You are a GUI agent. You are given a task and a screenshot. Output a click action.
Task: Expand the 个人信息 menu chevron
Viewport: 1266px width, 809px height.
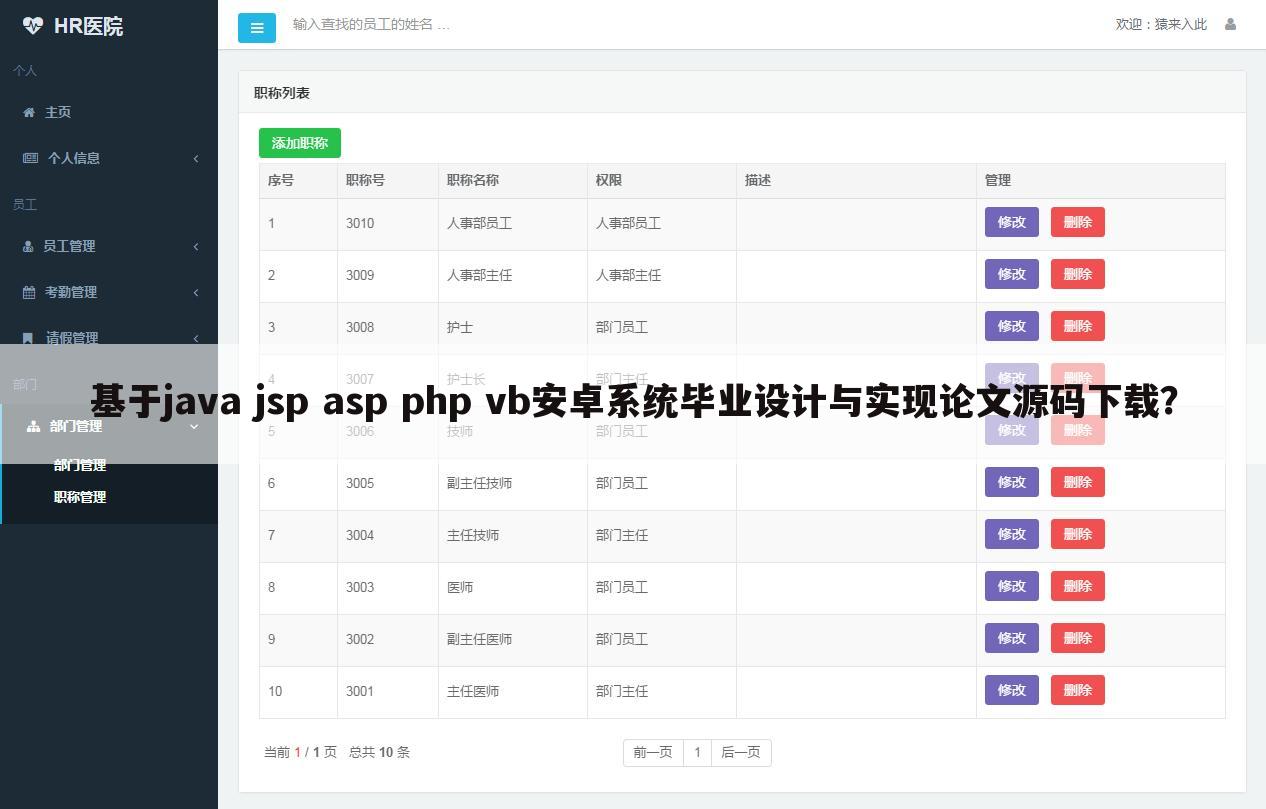(x=196, y=158)
